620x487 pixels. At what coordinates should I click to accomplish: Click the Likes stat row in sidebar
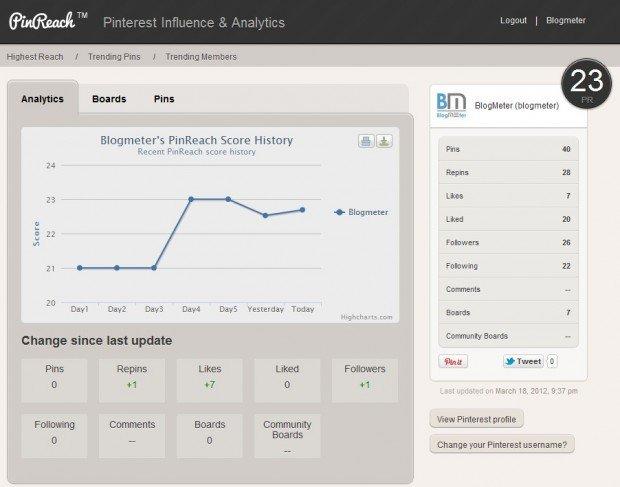click(x=508, y=196)
